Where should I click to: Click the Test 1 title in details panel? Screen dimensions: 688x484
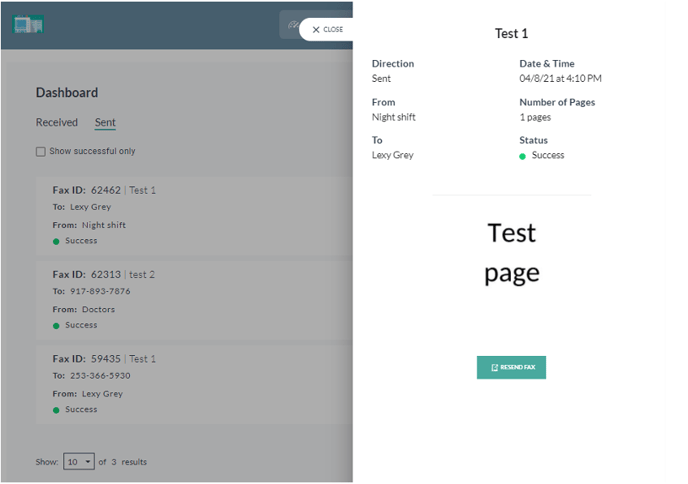(511, 34)
